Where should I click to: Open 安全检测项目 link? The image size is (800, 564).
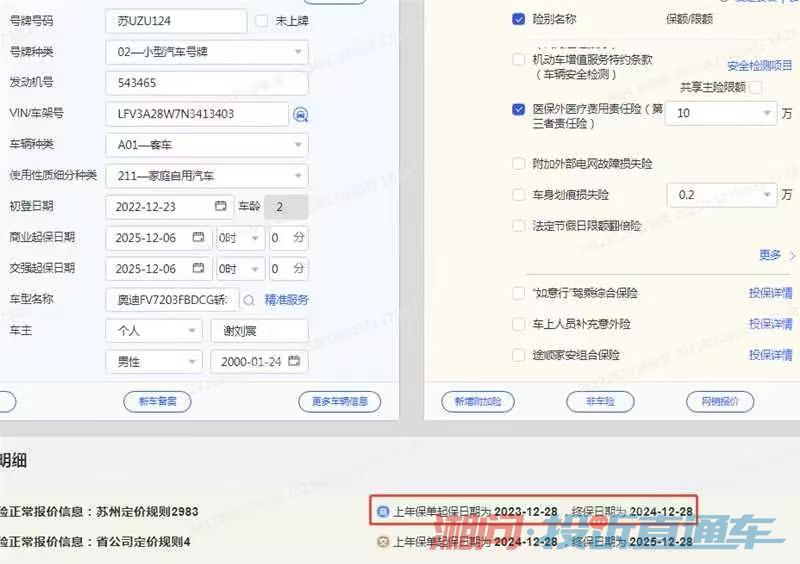759,66
